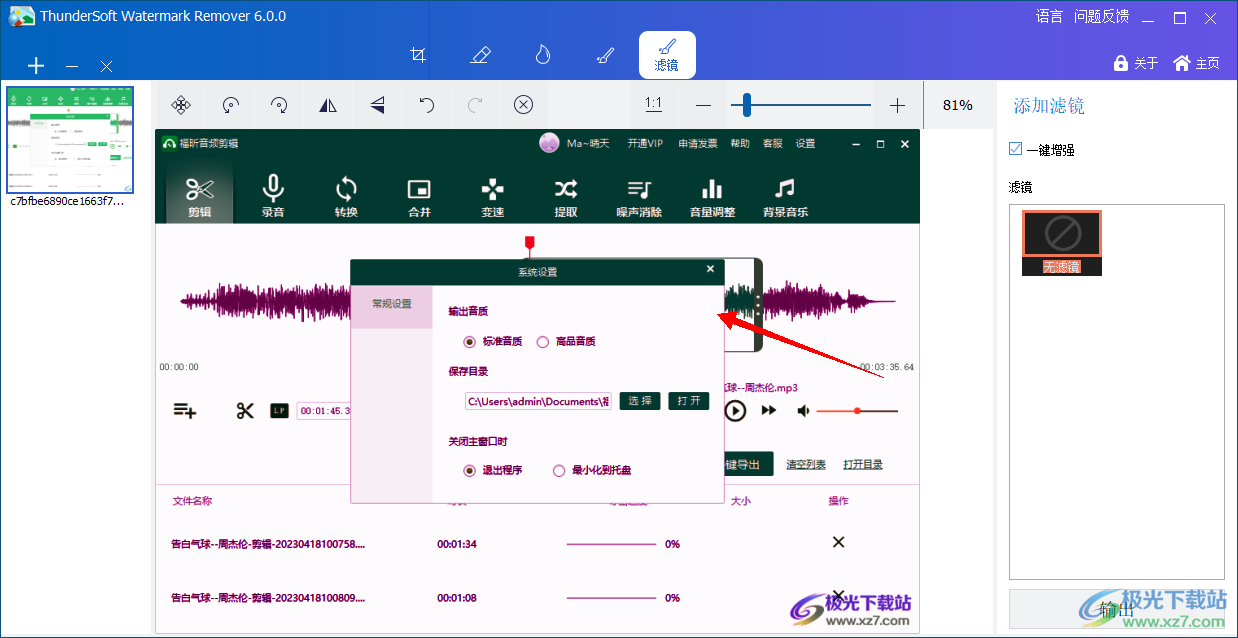Click the 81% zoom value
The height and width of the screenshot is (638, 1238).
point(957,105)
